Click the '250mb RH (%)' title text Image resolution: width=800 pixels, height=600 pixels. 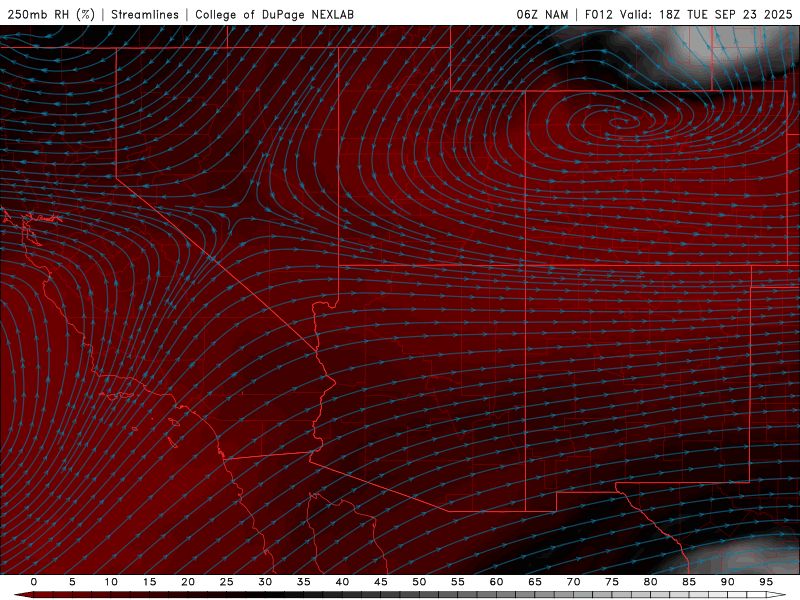(x=51, y=14)
